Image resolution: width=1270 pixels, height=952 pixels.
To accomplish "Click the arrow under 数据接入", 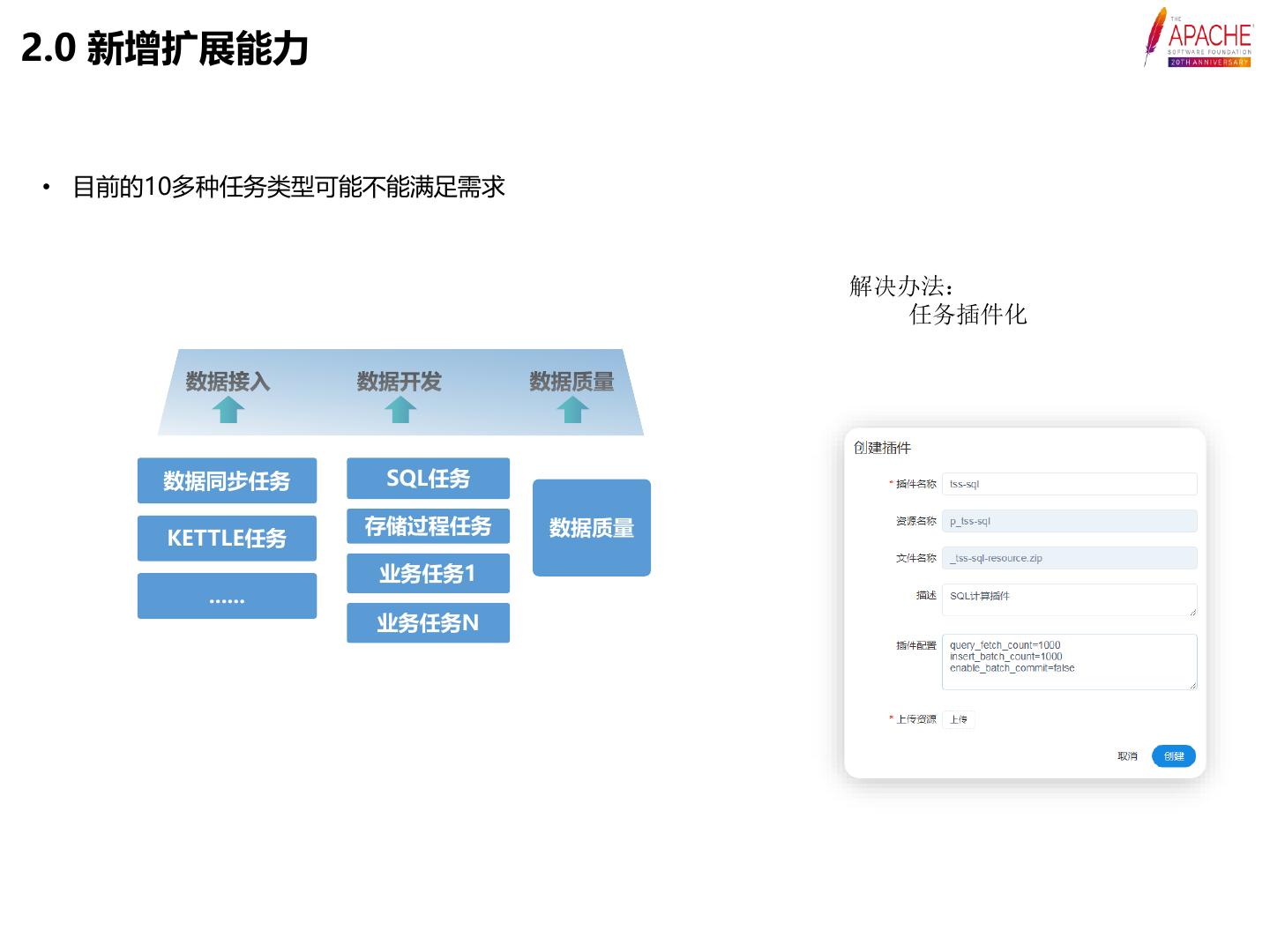I will coord(228,410).
